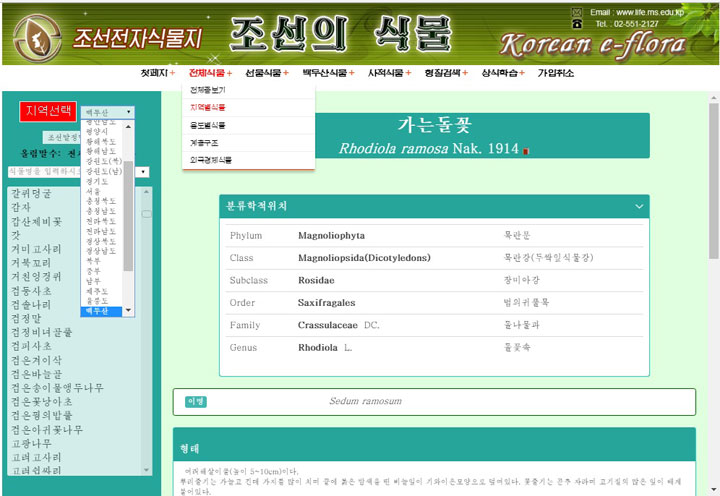The image size is (720, 496).
Task: Choose 외국경제식물 from the submenu
Action: [x=248, y=160]
